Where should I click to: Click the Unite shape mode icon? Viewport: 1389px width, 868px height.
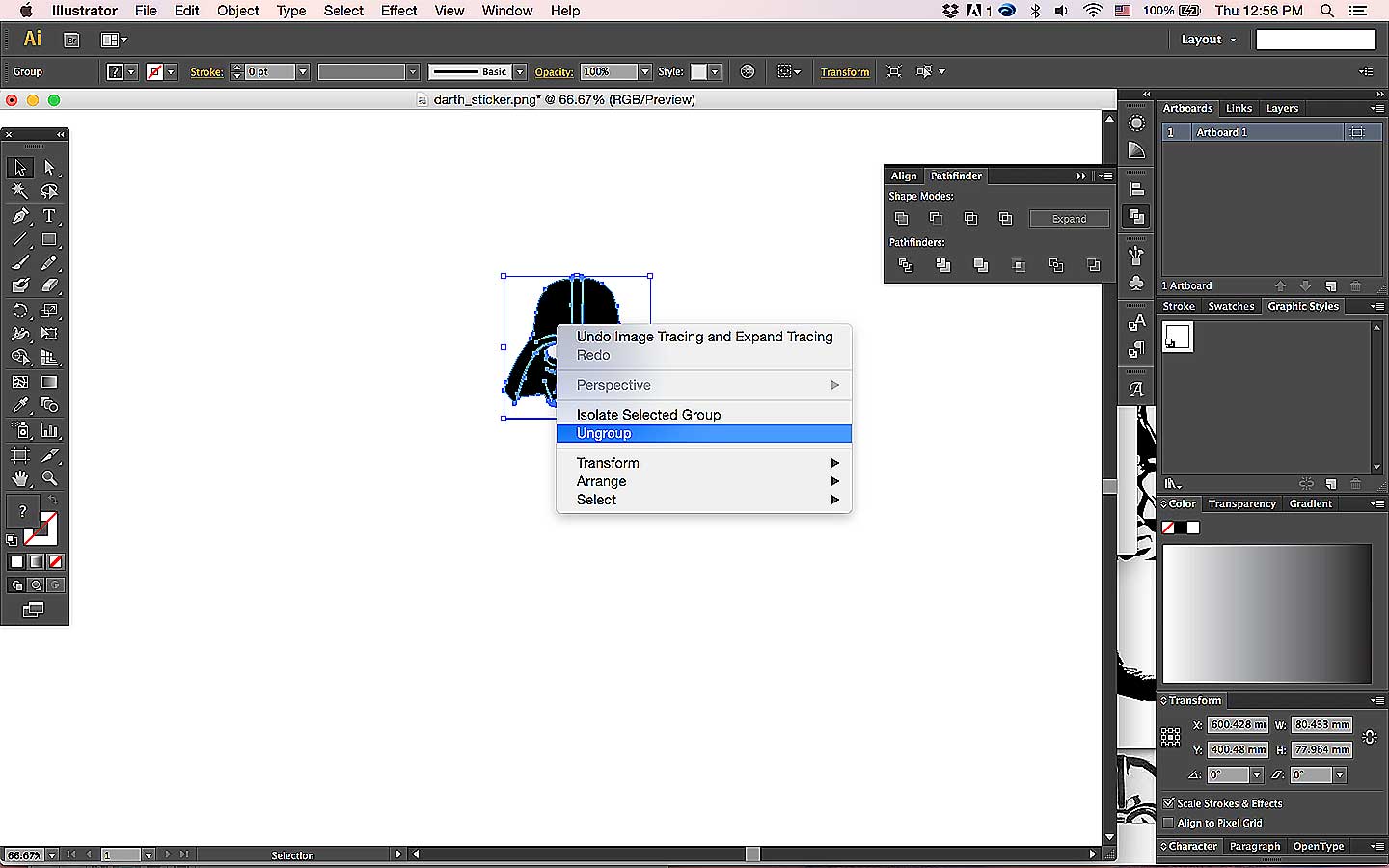point(901,219)
